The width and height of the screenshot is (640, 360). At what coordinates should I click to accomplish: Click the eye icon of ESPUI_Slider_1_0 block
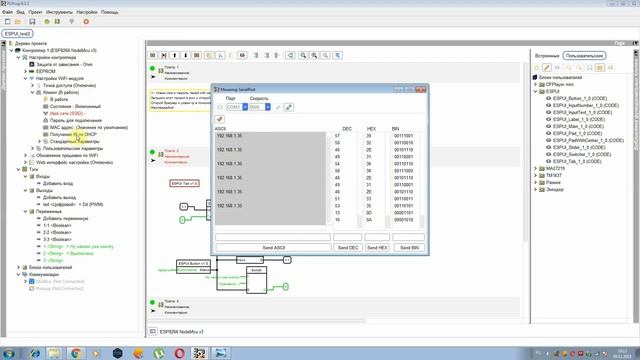point(549,147)
